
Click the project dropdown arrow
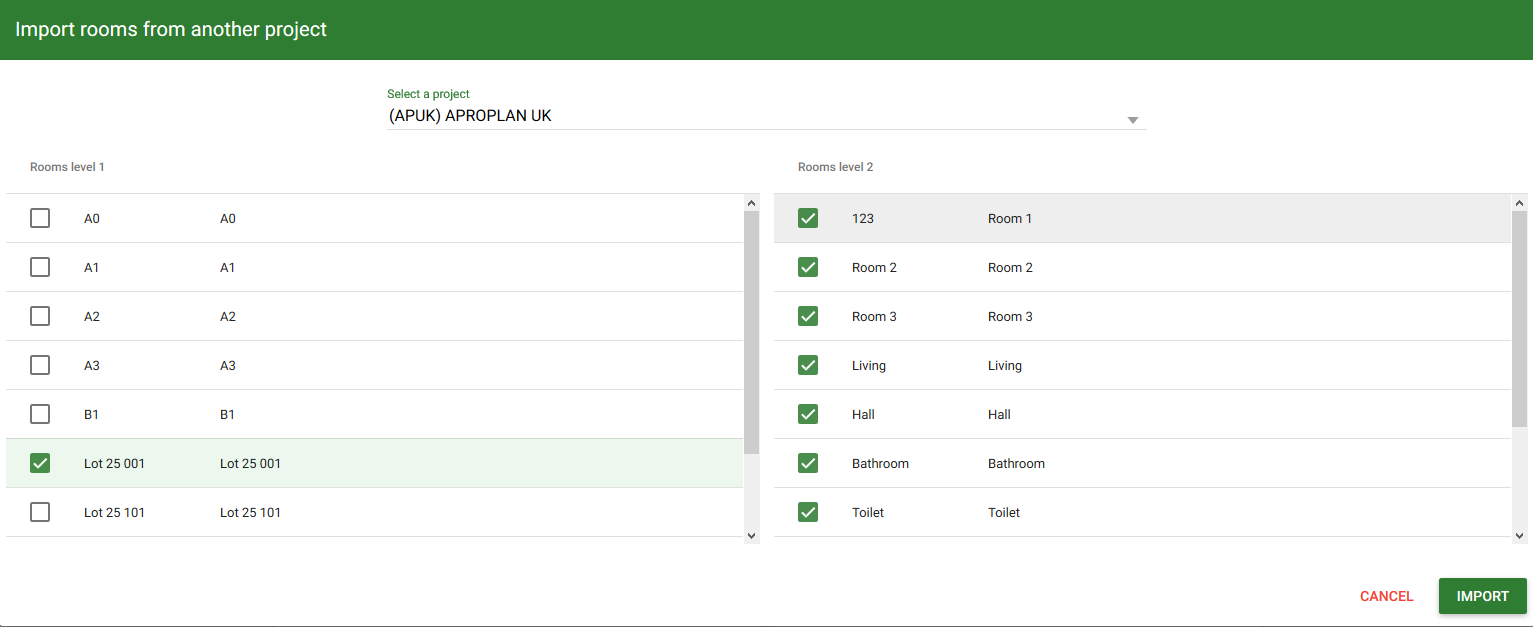pos(1133,120)
